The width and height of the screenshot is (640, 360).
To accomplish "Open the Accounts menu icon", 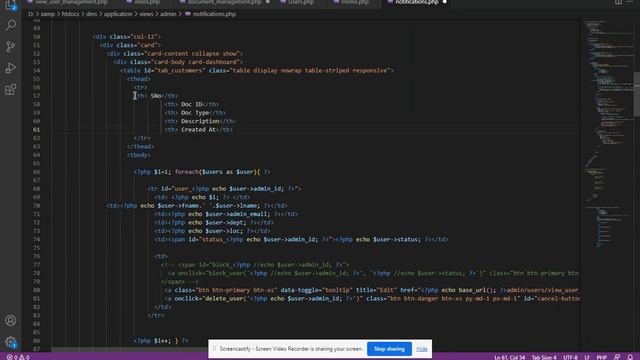I will [11, 320].
